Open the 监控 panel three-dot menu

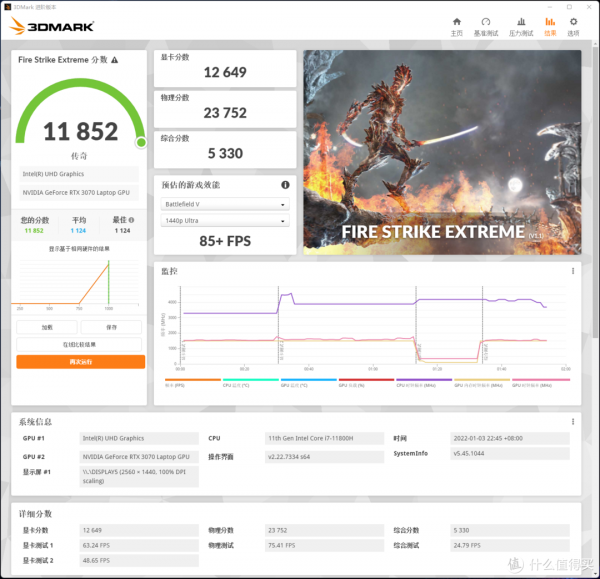[x=573, y=271]
